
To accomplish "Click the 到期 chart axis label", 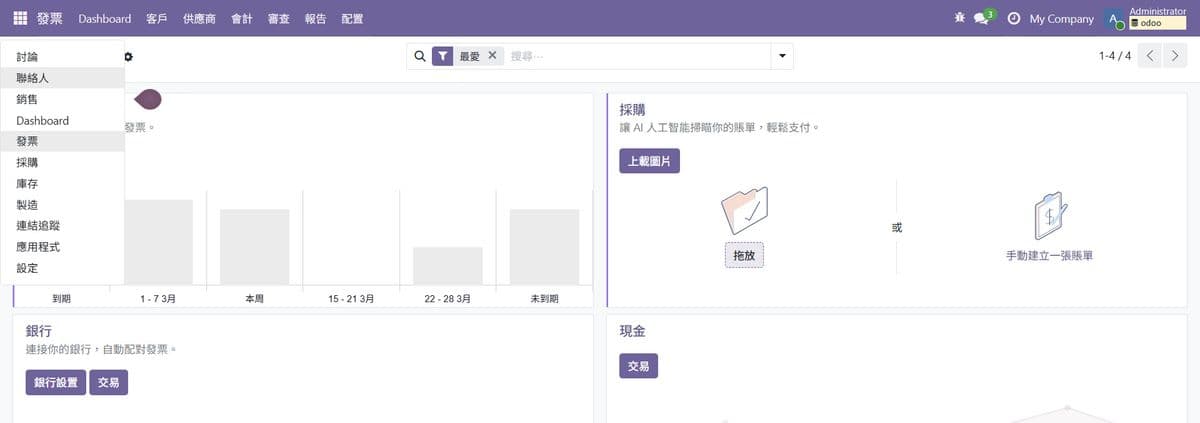I will 62,299.
